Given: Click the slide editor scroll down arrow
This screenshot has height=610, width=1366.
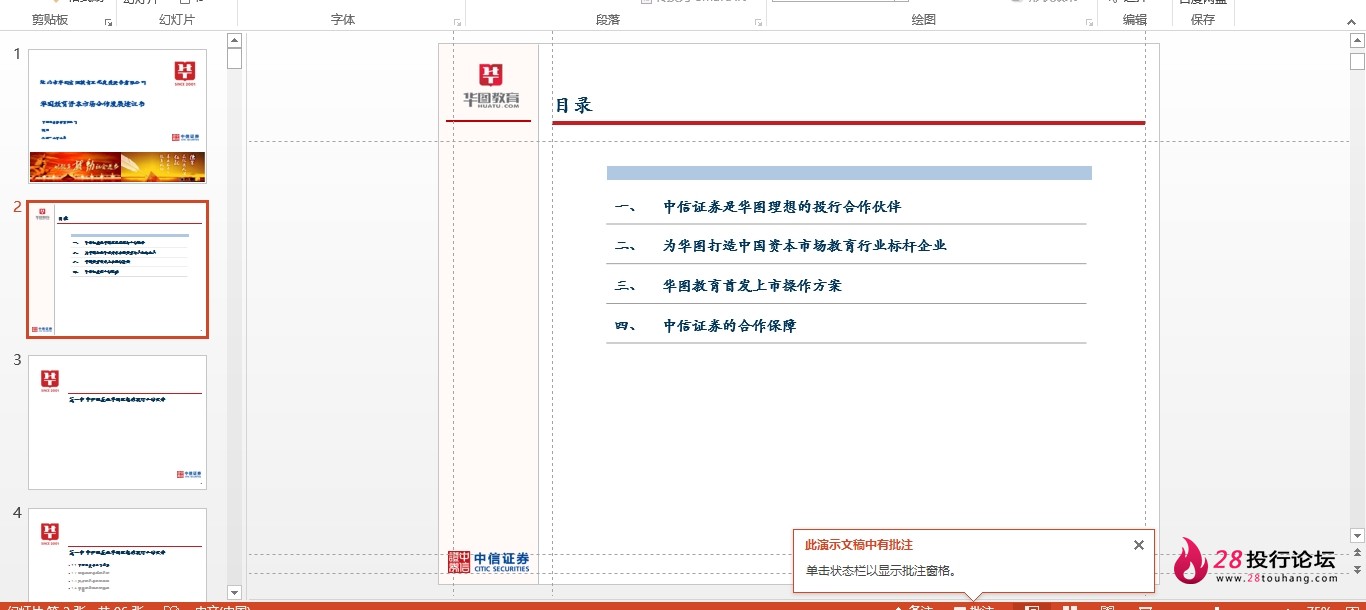Looking at the screenshot, I should coord(1357,536).
